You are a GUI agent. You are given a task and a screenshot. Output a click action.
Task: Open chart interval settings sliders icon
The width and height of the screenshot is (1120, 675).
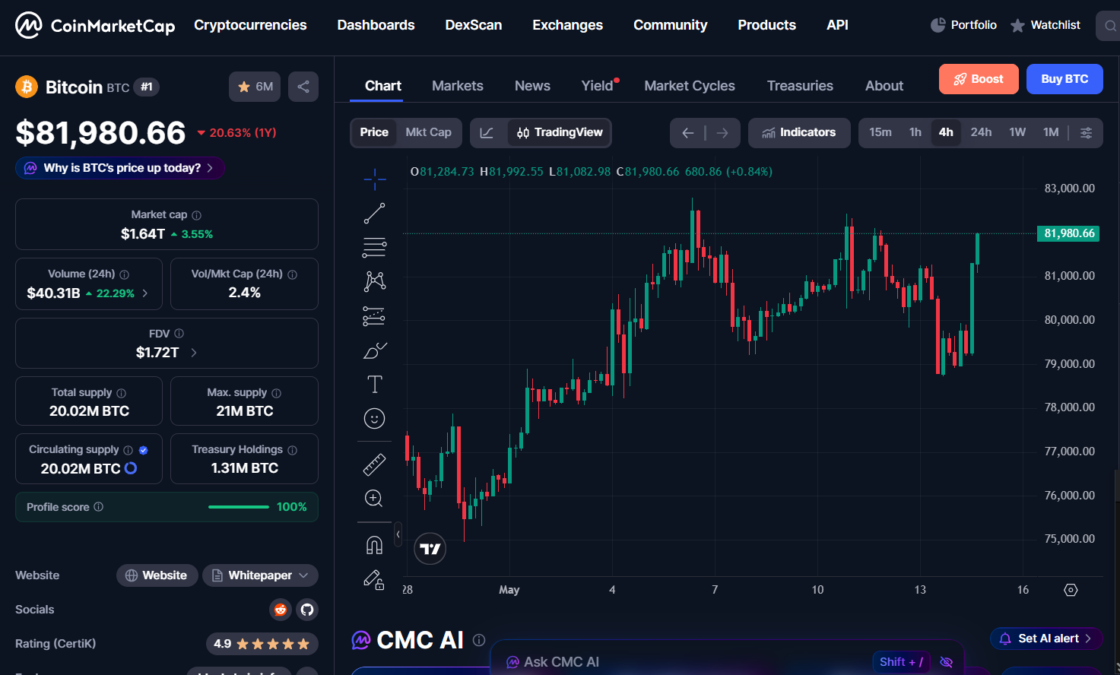coord(1086,133)
